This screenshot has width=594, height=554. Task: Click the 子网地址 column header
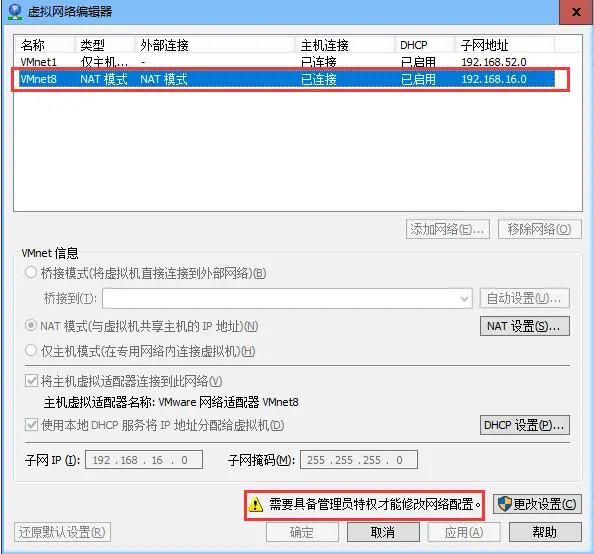[505, 45]
